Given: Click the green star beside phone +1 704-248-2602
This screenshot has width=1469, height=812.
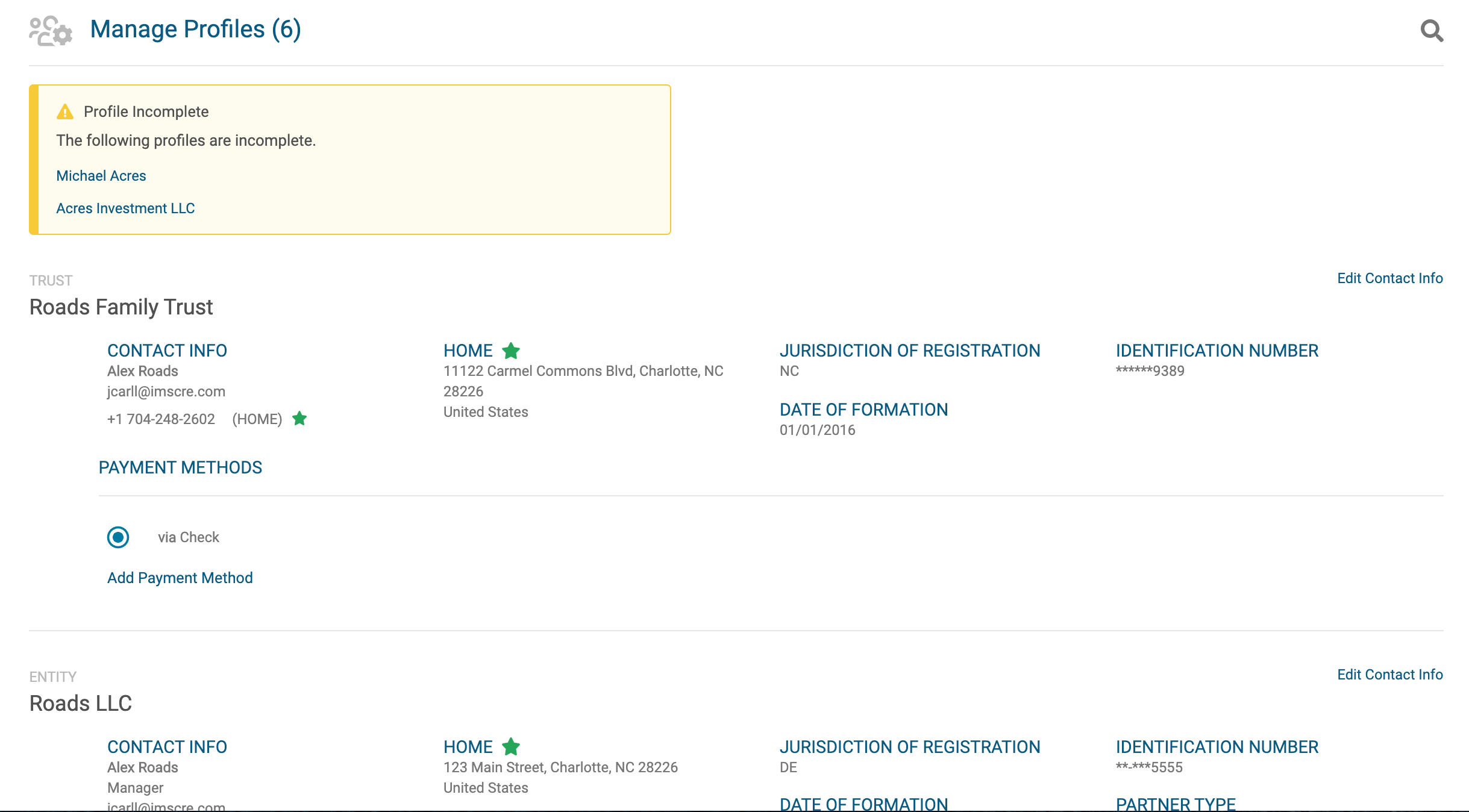Looking at the screenshot, I should 299,419.
